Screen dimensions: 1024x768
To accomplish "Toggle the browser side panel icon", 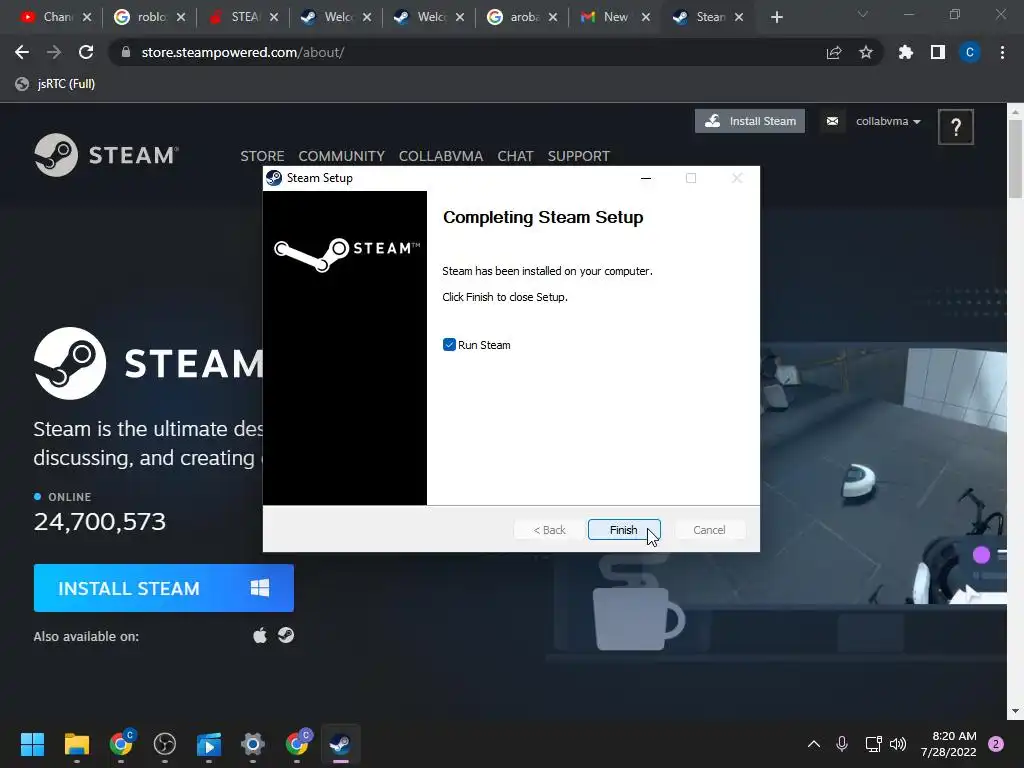I will point(938,52).
